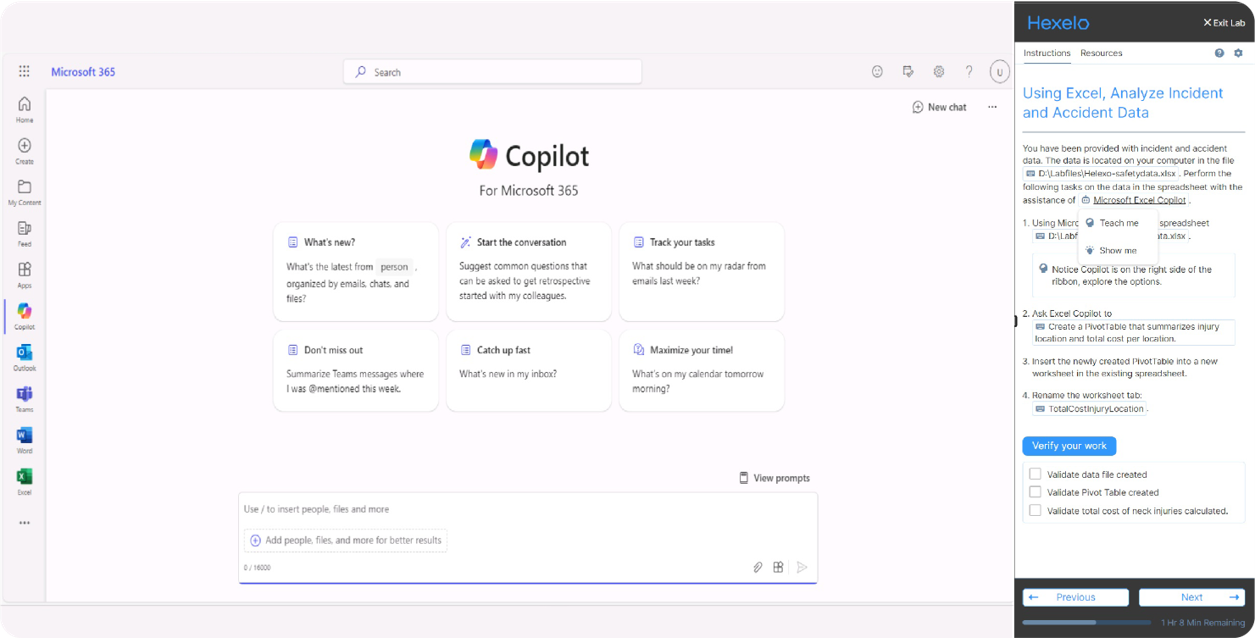Click the attach file paperclip icon
The height and width of the screenshot is (638, 1255).
coord(758,567)
